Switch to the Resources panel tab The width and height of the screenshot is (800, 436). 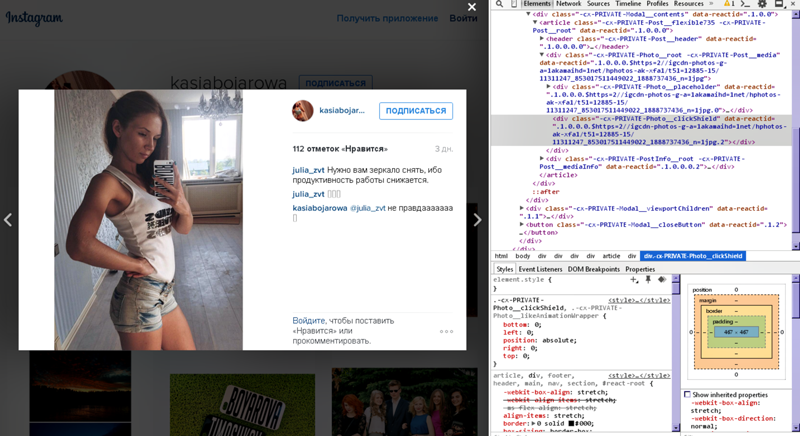(689, 4)
